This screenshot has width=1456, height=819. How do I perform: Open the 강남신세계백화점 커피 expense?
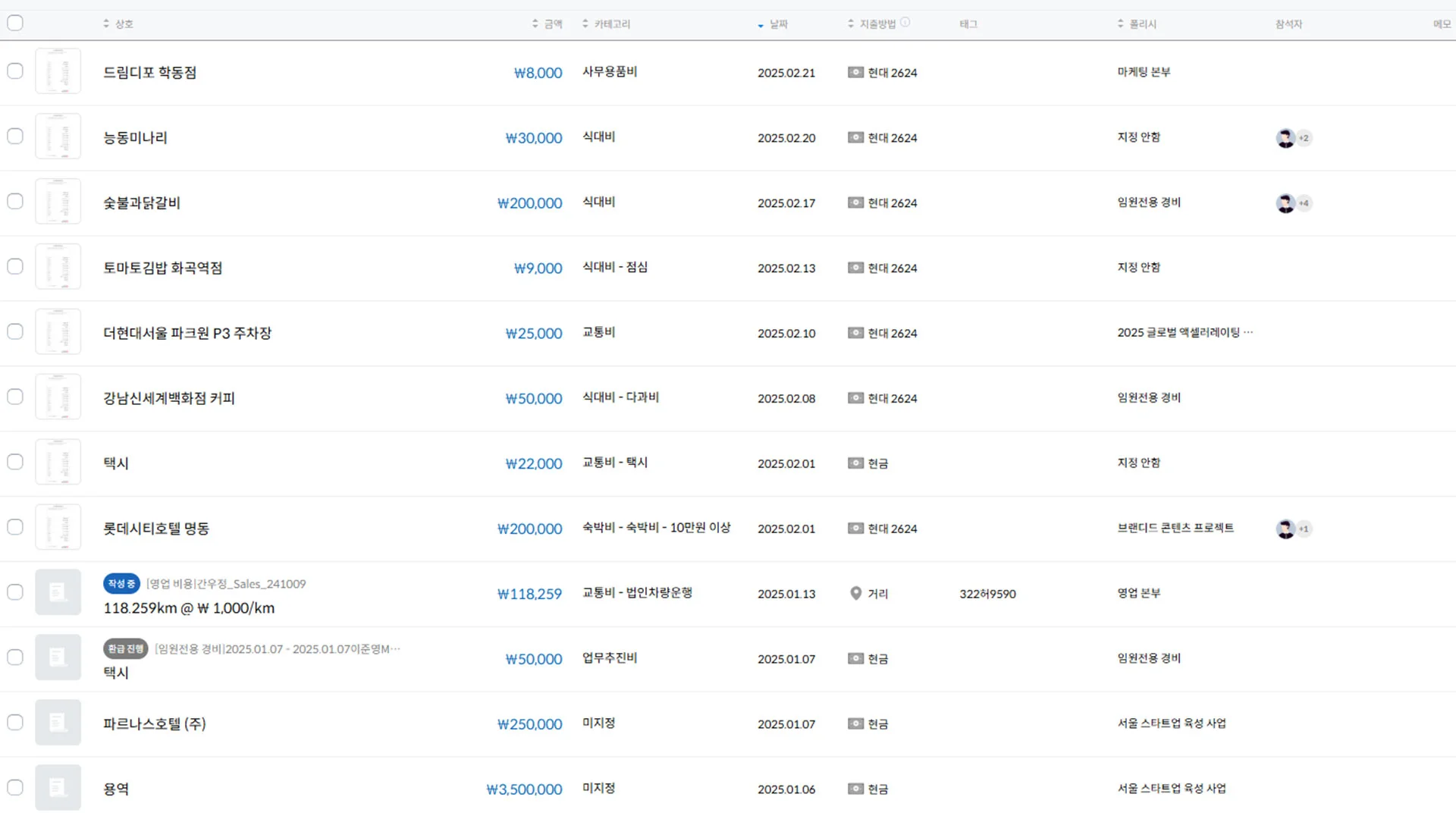(169, 399)
